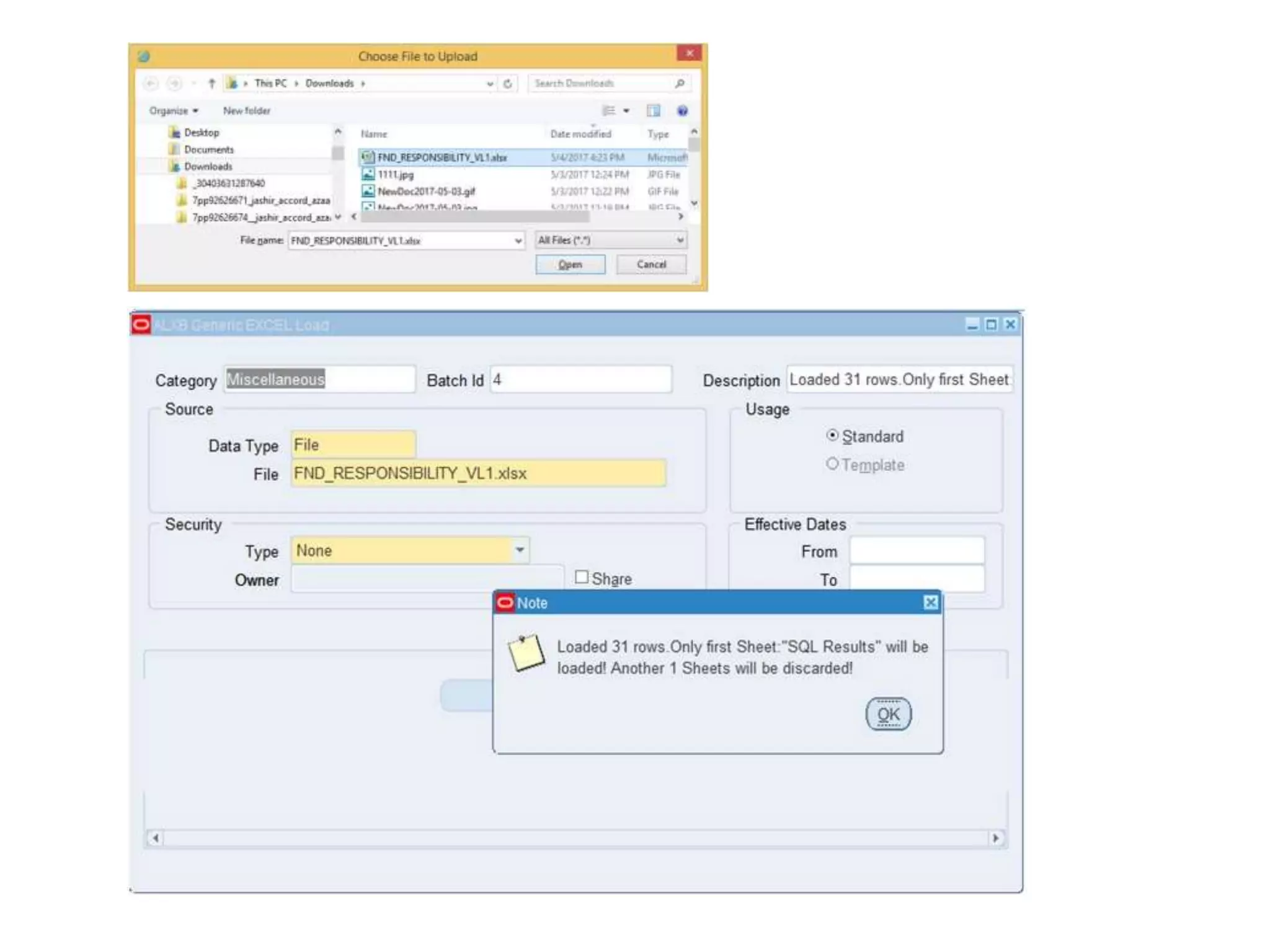Tick the Share checkbox

coord(581,578)
